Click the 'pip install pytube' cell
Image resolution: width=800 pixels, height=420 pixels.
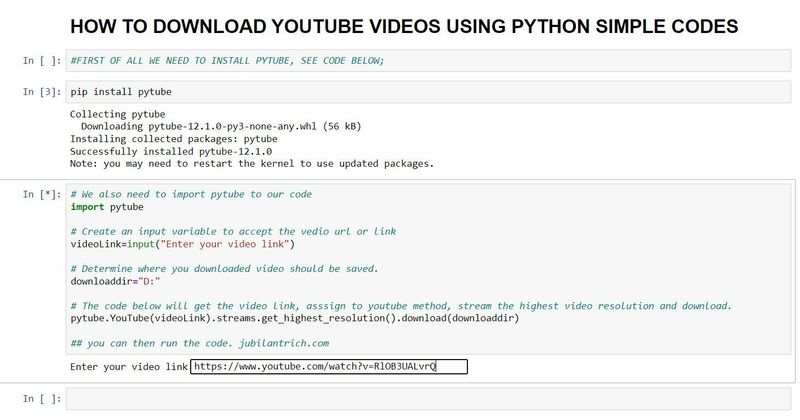point(428,92)
